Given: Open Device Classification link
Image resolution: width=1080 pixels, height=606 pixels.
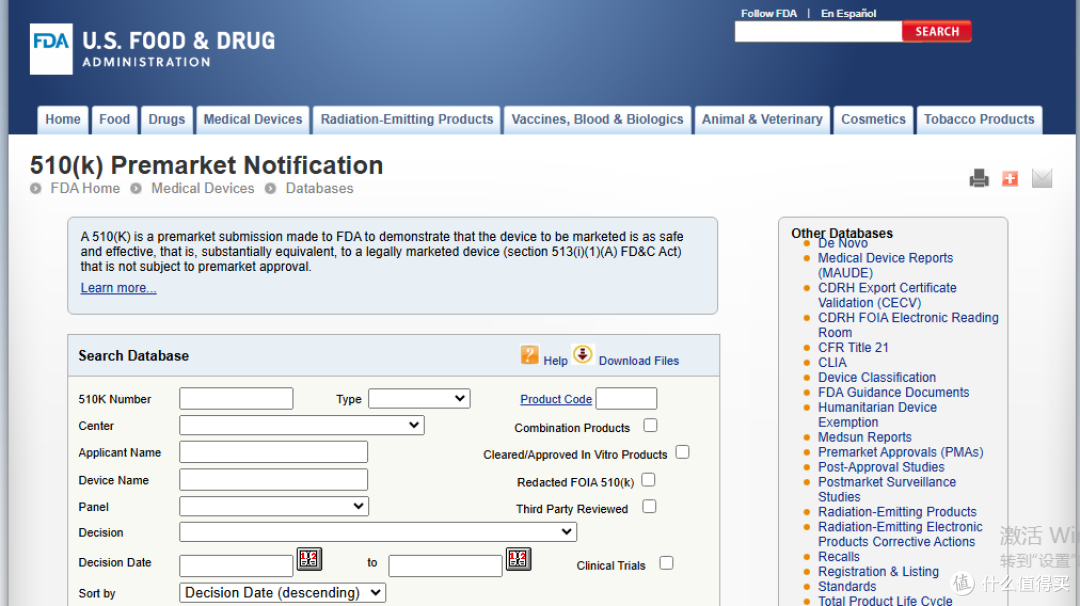Looking at the screenshot, I should pyautogui.click(x=877, y=377).
